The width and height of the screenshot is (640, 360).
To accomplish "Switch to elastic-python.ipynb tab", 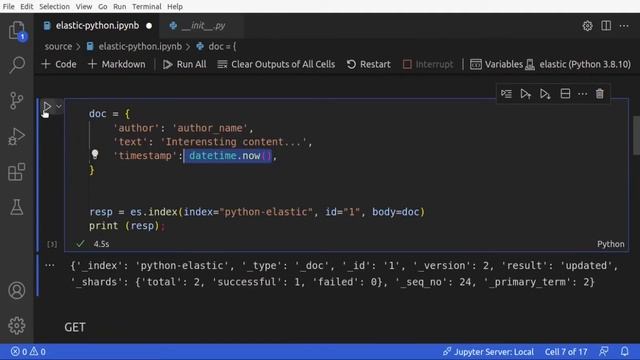I will click(x=97, y=26).
